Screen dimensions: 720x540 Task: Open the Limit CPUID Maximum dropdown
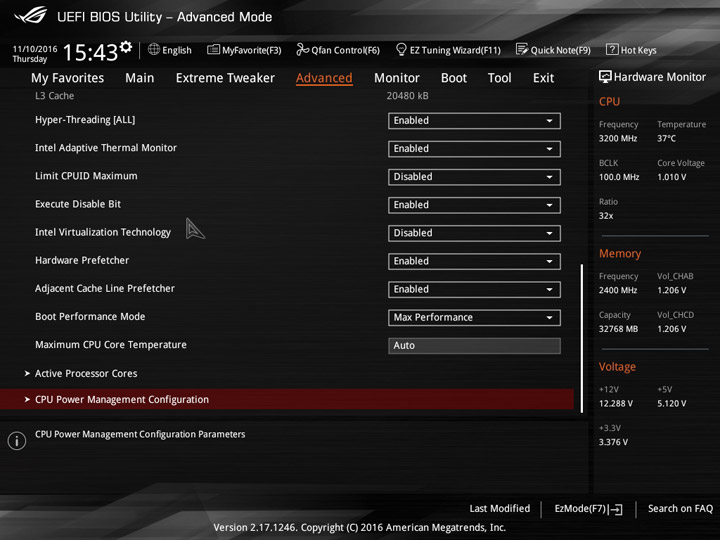(474, 177)
